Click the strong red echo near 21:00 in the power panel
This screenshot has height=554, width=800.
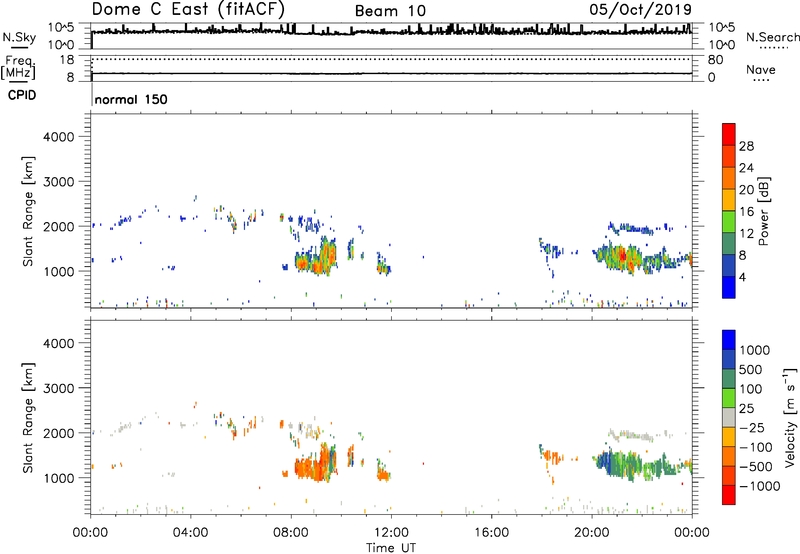621,255
